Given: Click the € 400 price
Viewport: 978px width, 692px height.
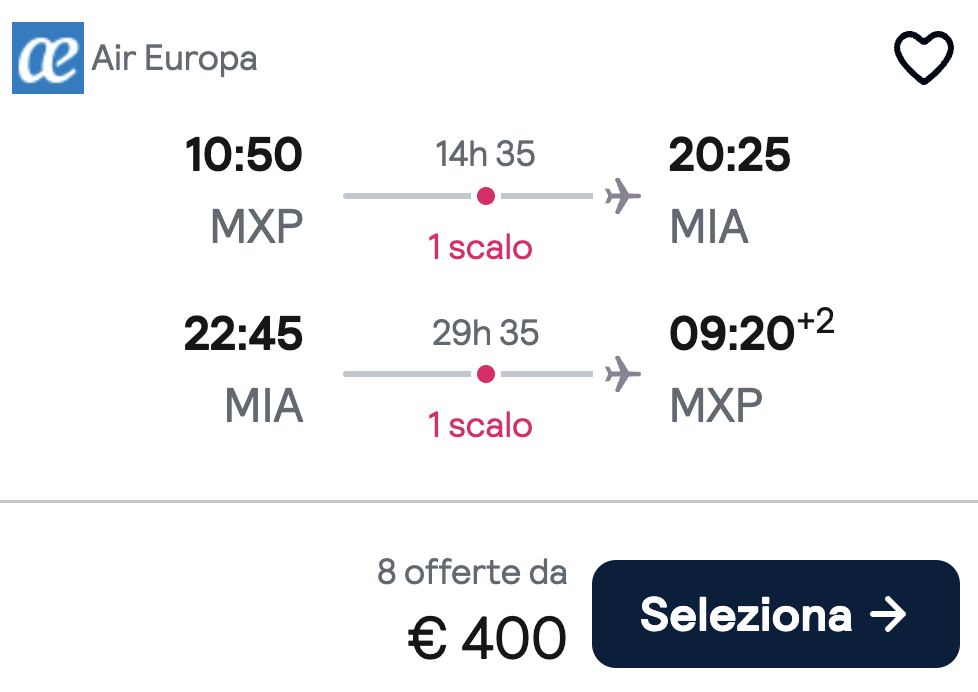Looking at the screenshot, I should (x=487, y=638).
